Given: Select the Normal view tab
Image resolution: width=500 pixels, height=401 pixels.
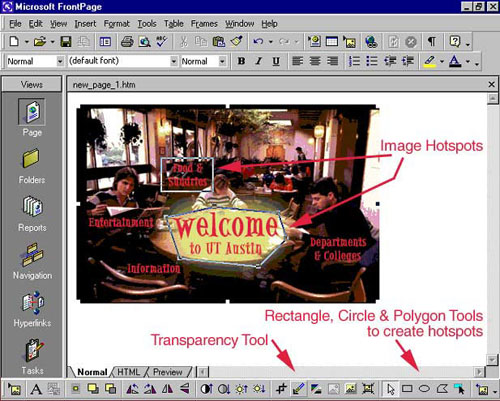Looking at the screenshot, I should point(92,372).
